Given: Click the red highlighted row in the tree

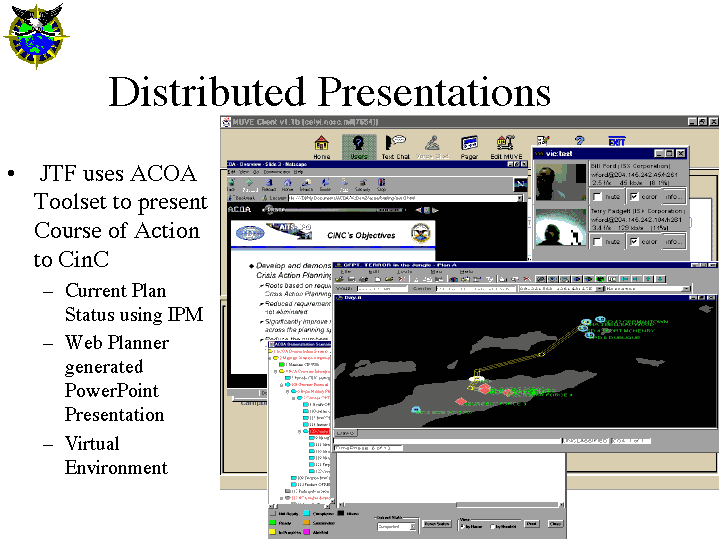Looking at the screenshot, I should tap(319, 432).
